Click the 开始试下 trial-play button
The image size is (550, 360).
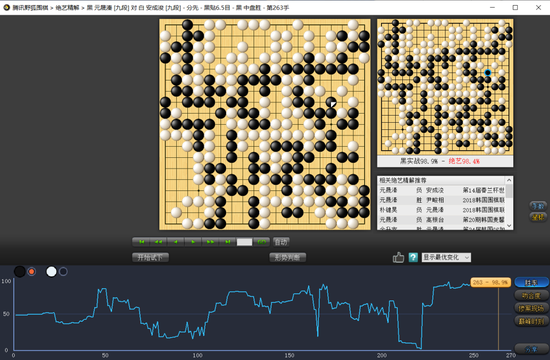point(150,258)
